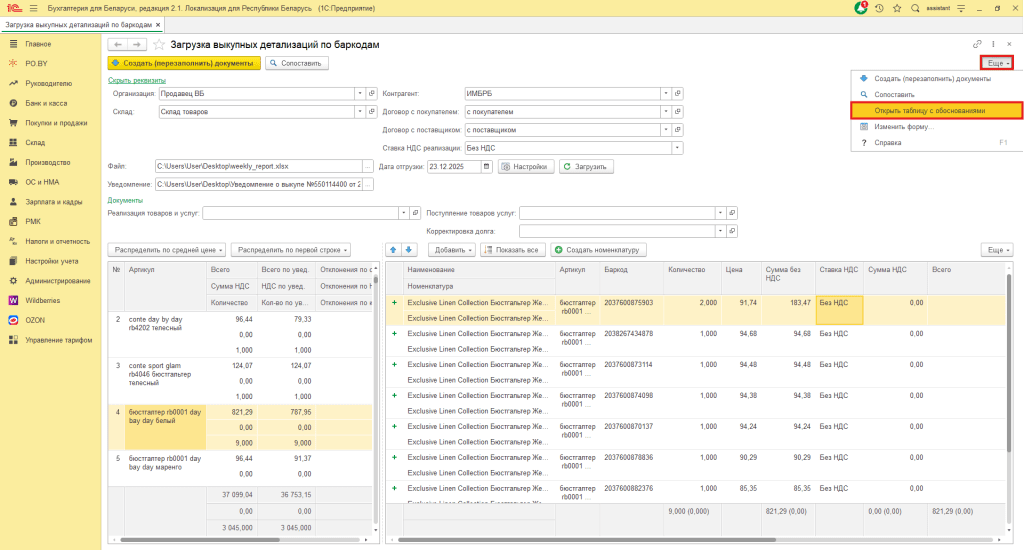
Task: Move the row down with blue arrow
Action: (x=409, y=249)
